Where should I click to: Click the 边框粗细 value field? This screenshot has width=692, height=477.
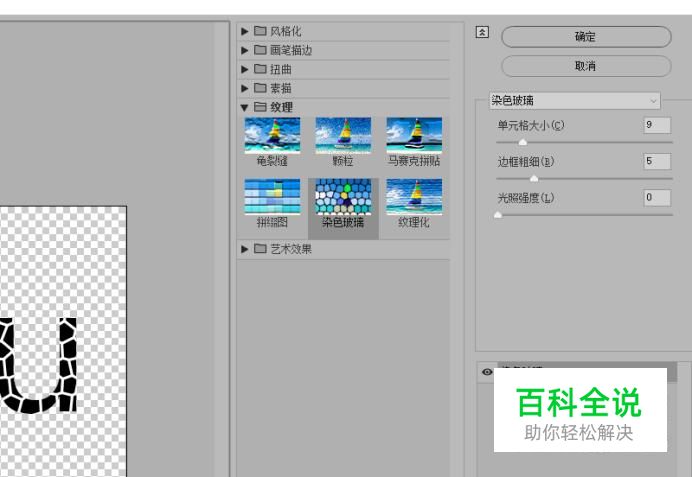coord(657,161)
